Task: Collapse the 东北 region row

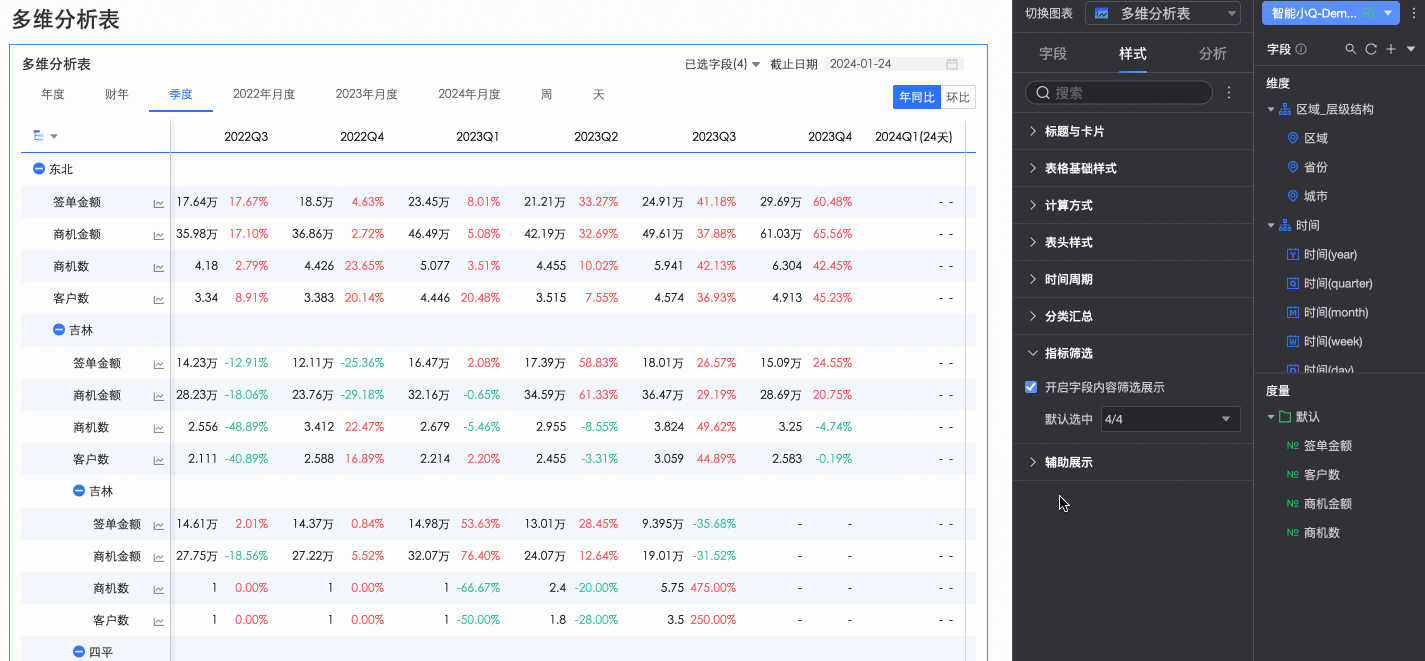Action: click(x=39, y=170)
